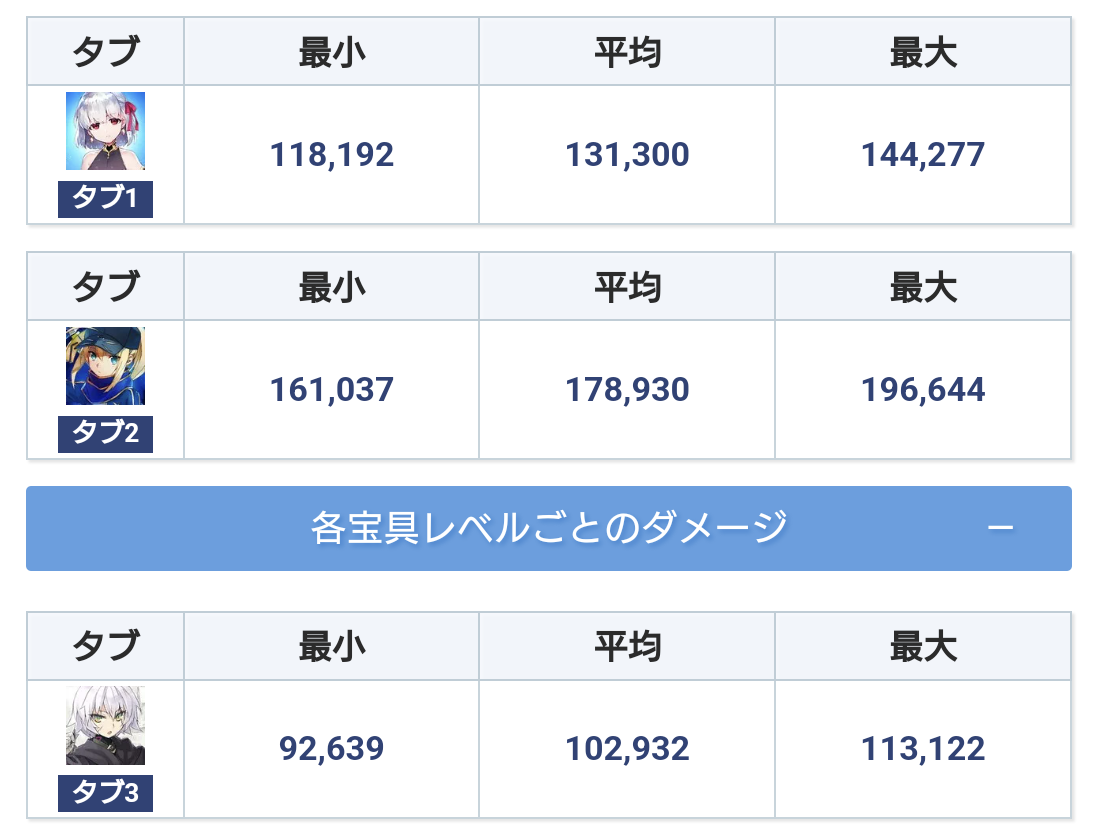Click the white-haired character icon in black
The height and width of the screenshot is (836, 1096).
105,725
